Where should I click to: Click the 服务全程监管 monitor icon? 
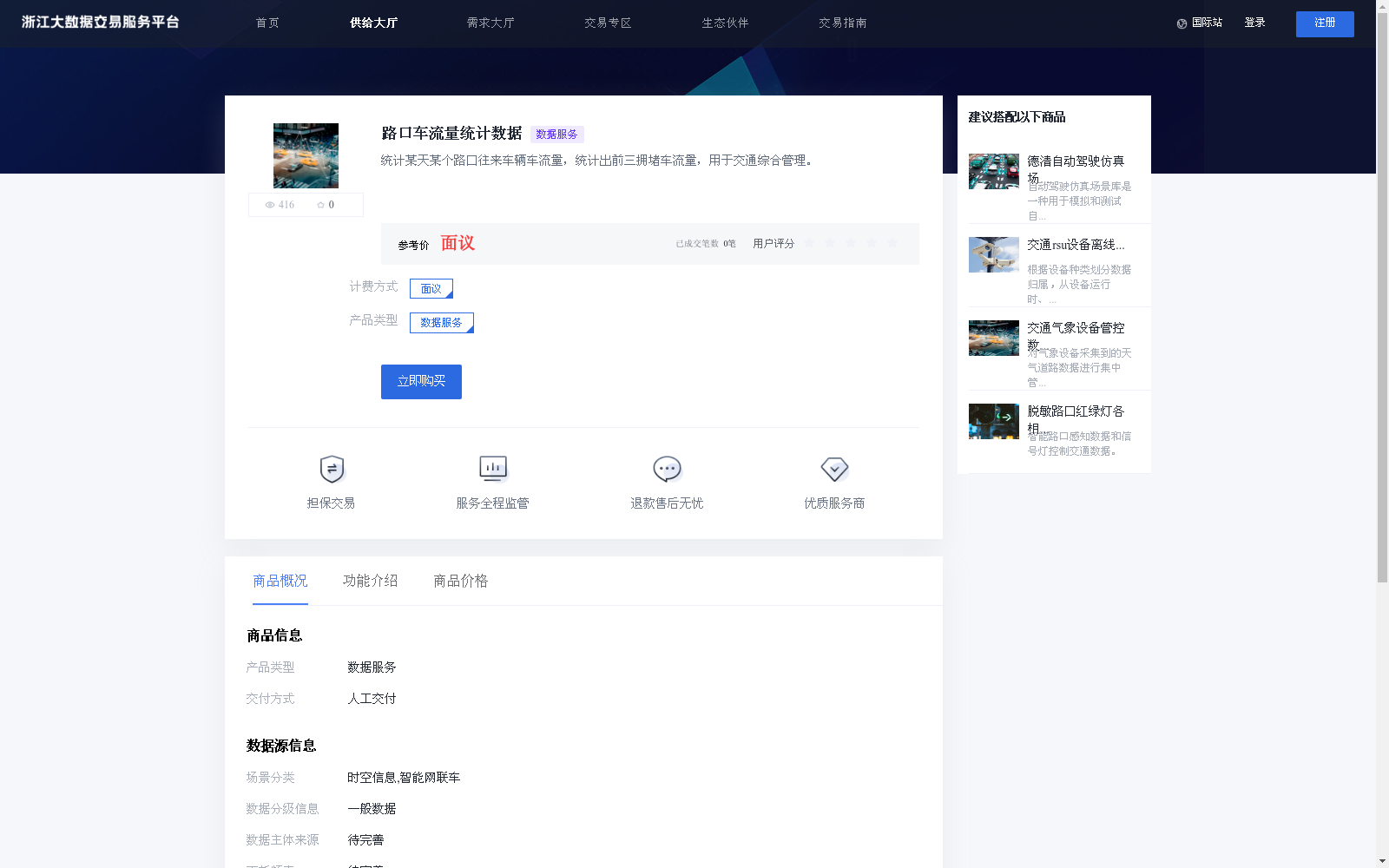pyautogui.click(x=493, y=469)
